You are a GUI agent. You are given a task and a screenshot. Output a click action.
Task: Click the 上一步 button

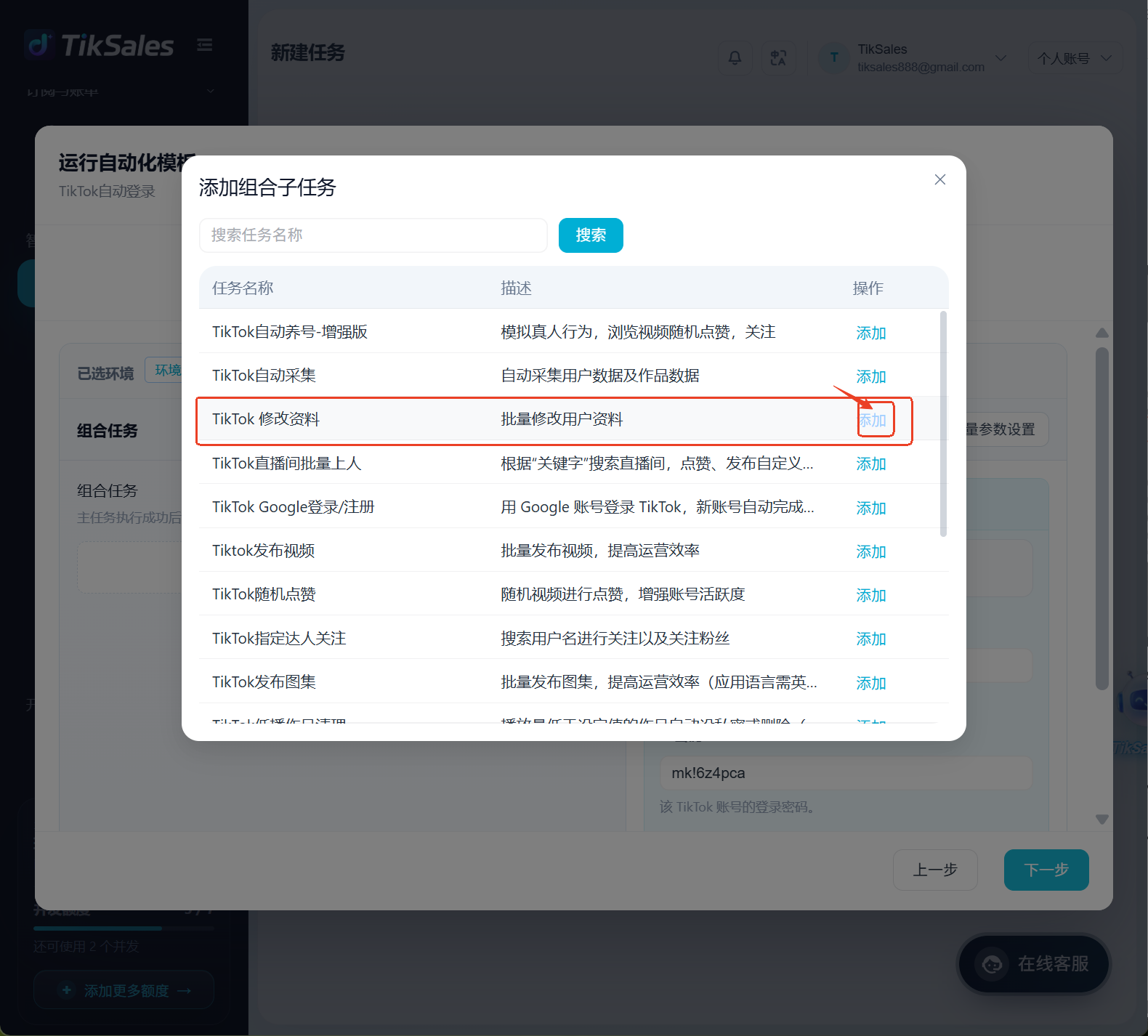pos(935,870)
